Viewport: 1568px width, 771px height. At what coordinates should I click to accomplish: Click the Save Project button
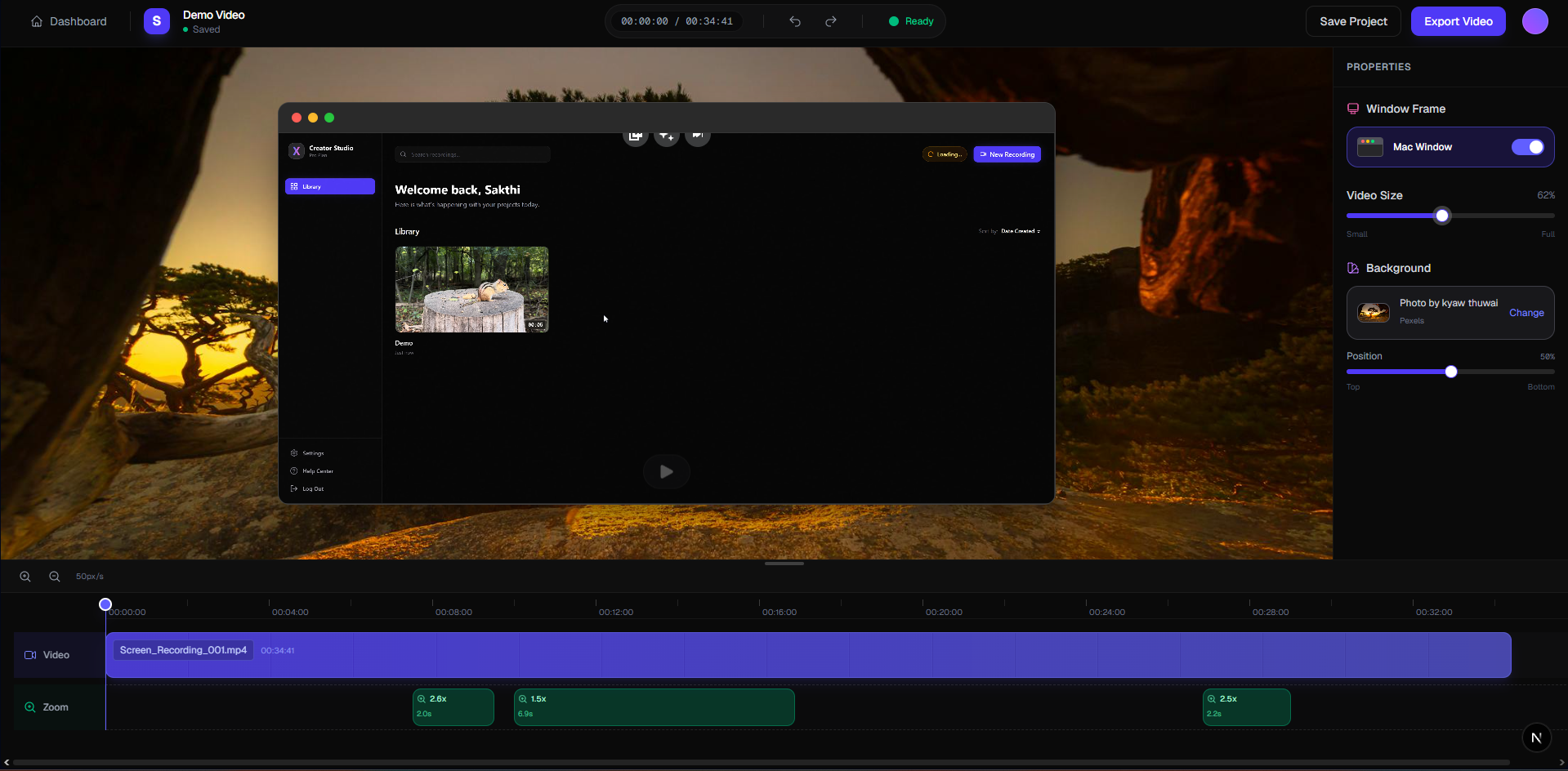click(x=1352, y=20)
